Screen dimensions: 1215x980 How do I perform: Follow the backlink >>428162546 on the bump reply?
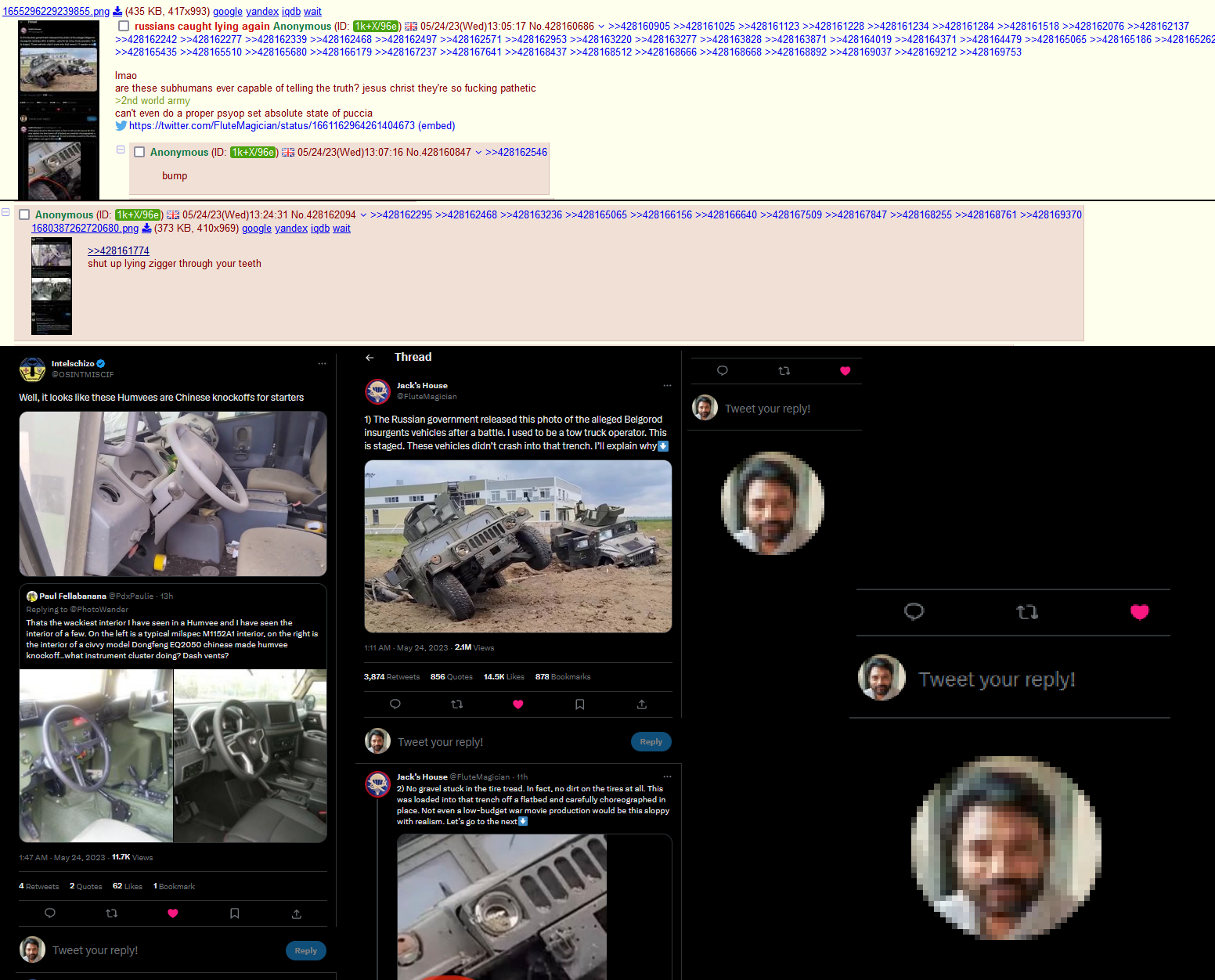pos(517,153)
